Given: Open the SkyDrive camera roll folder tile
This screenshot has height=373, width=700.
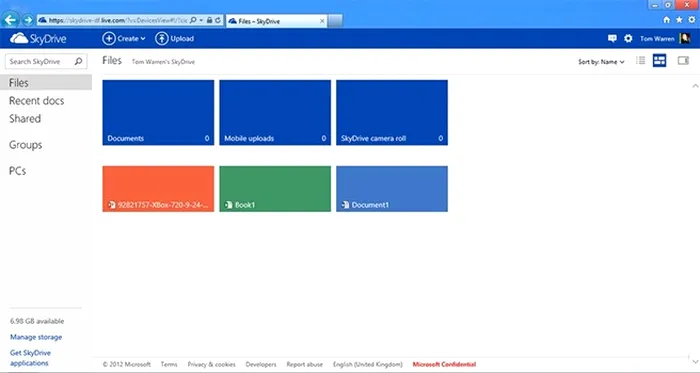Looking at the screenshot, I should [392, 112].
